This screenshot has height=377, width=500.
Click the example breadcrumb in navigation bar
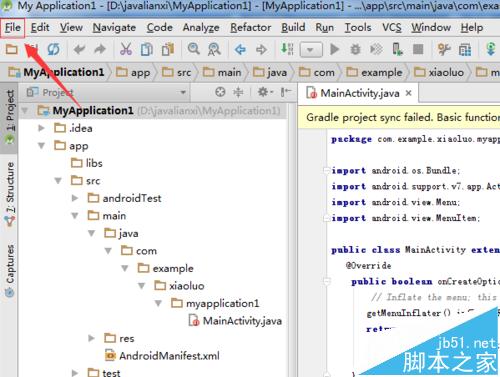374,72
